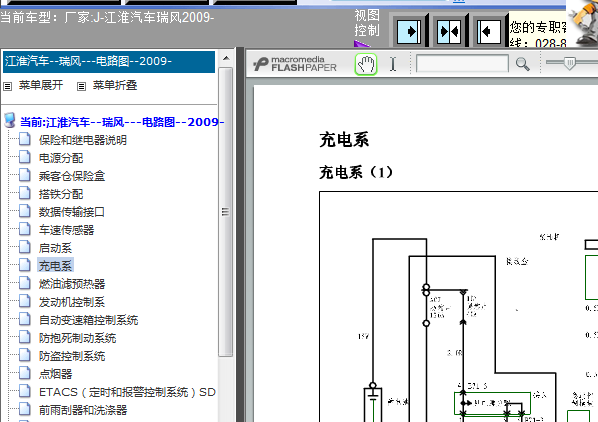598x422 pixels.
Task: Click the page icon beside 点烟器
Action: tap(25, 374)
